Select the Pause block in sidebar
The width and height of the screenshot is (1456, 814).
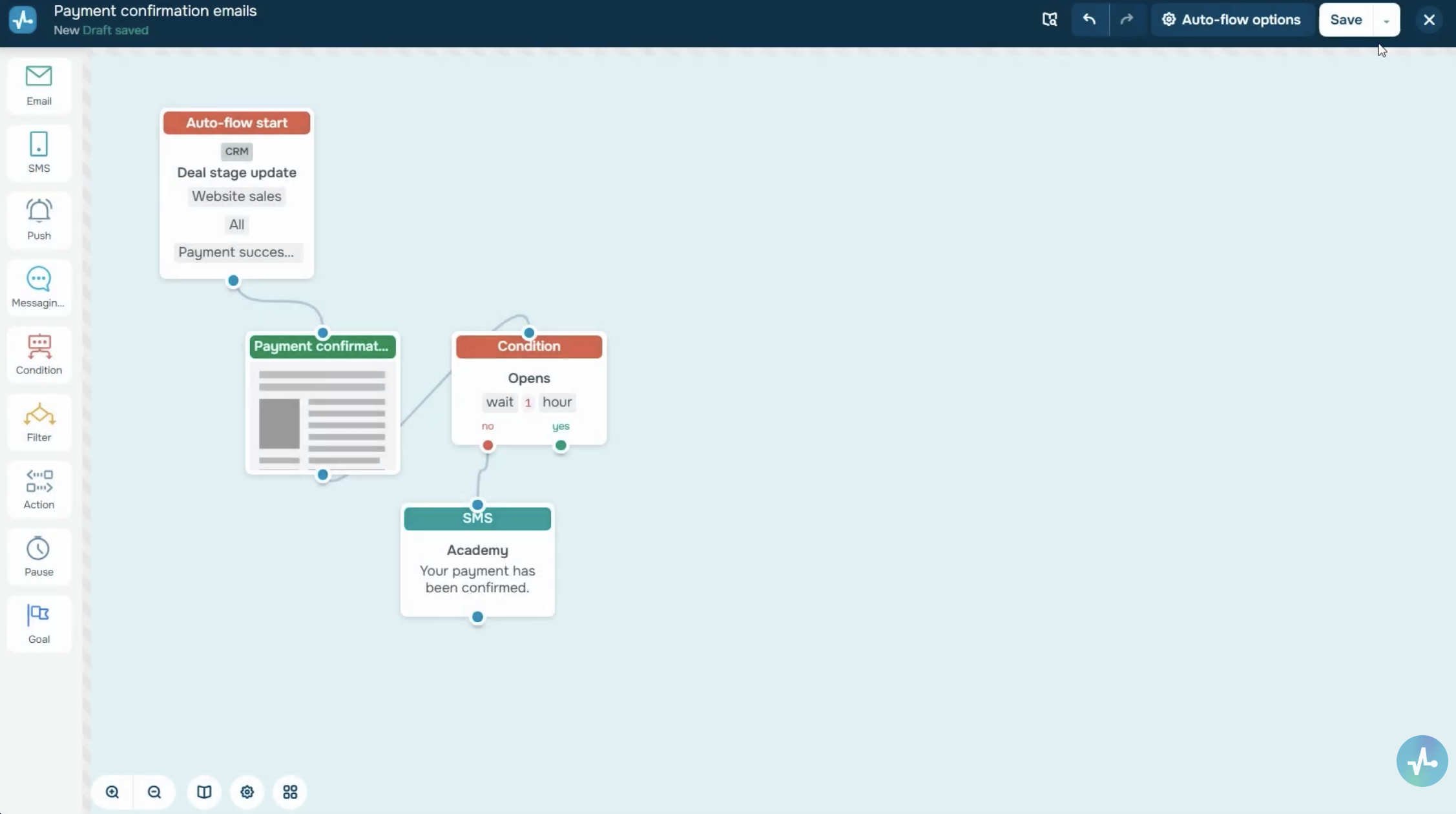(x=39, y=556)
